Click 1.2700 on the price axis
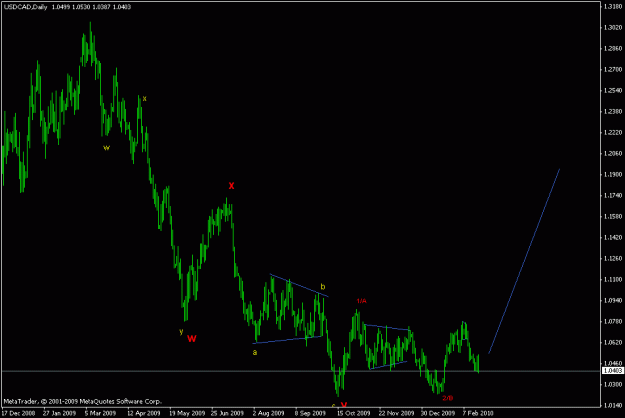Viewport: 625px width, 418px height. pyautogui.click(x=613, y=69)
